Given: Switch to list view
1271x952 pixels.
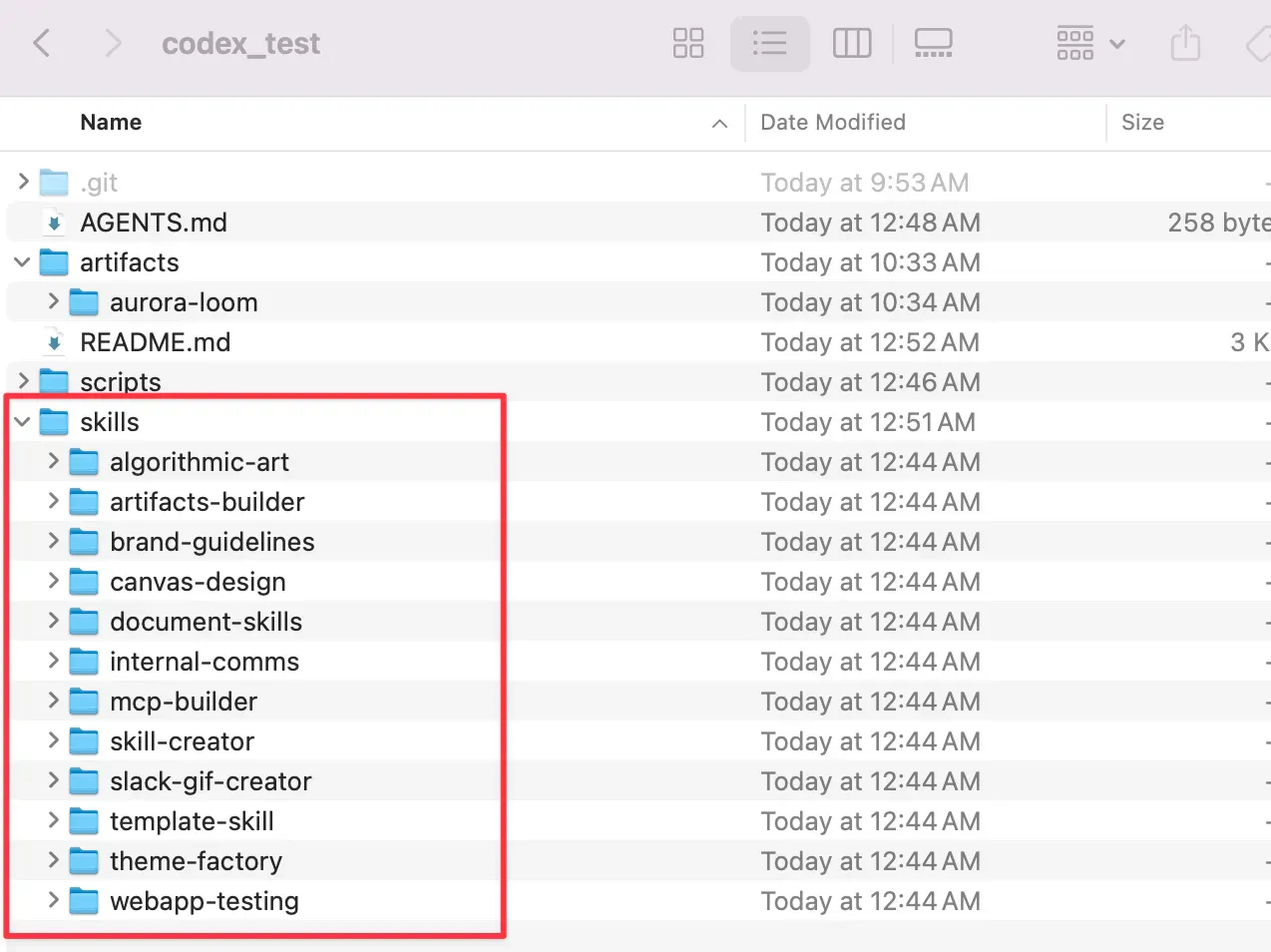Looking at the screenshot, I should pos(769,43).
